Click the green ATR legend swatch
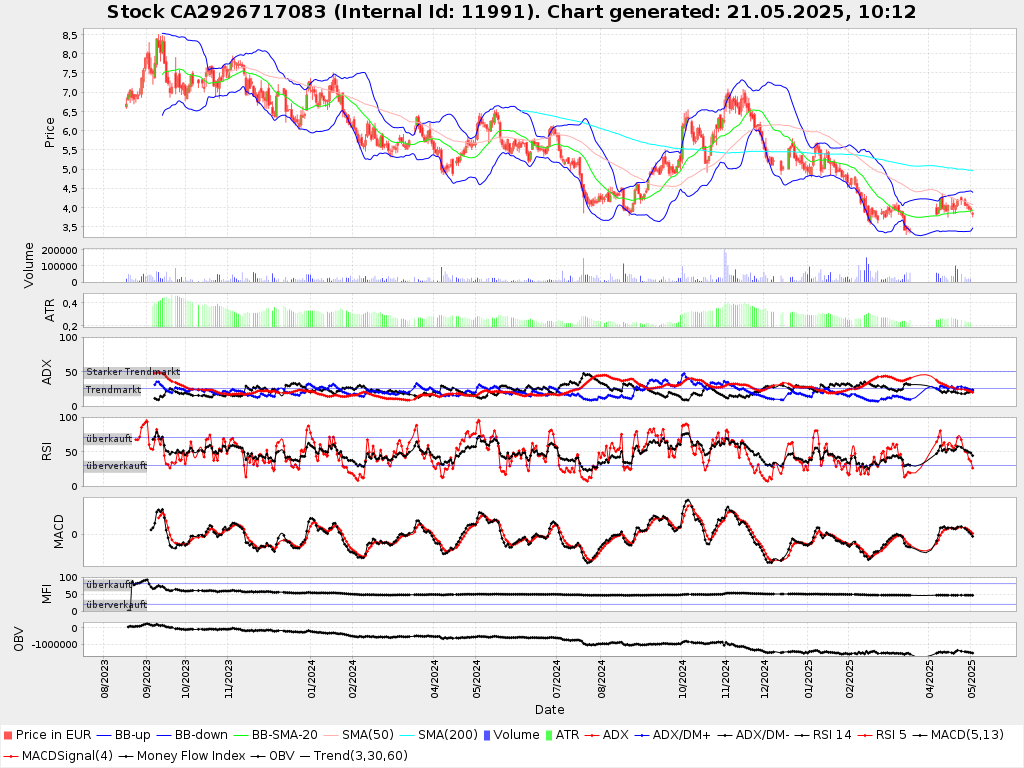The width and height of the screenshot is (1024, 768). point(549,735)
